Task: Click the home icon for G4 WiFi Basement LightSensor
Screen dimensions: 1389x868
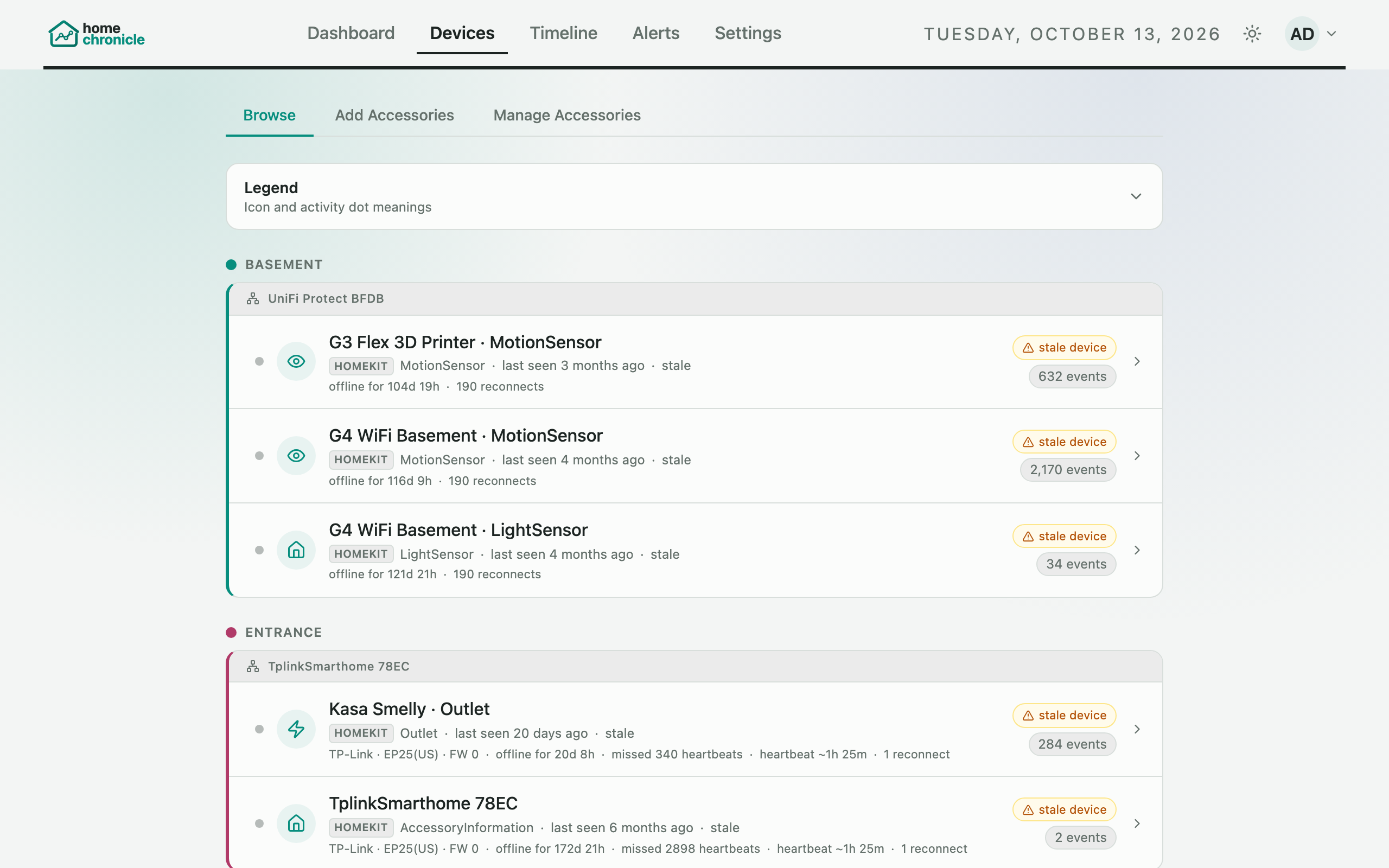Action: click(x=296, y=550)
